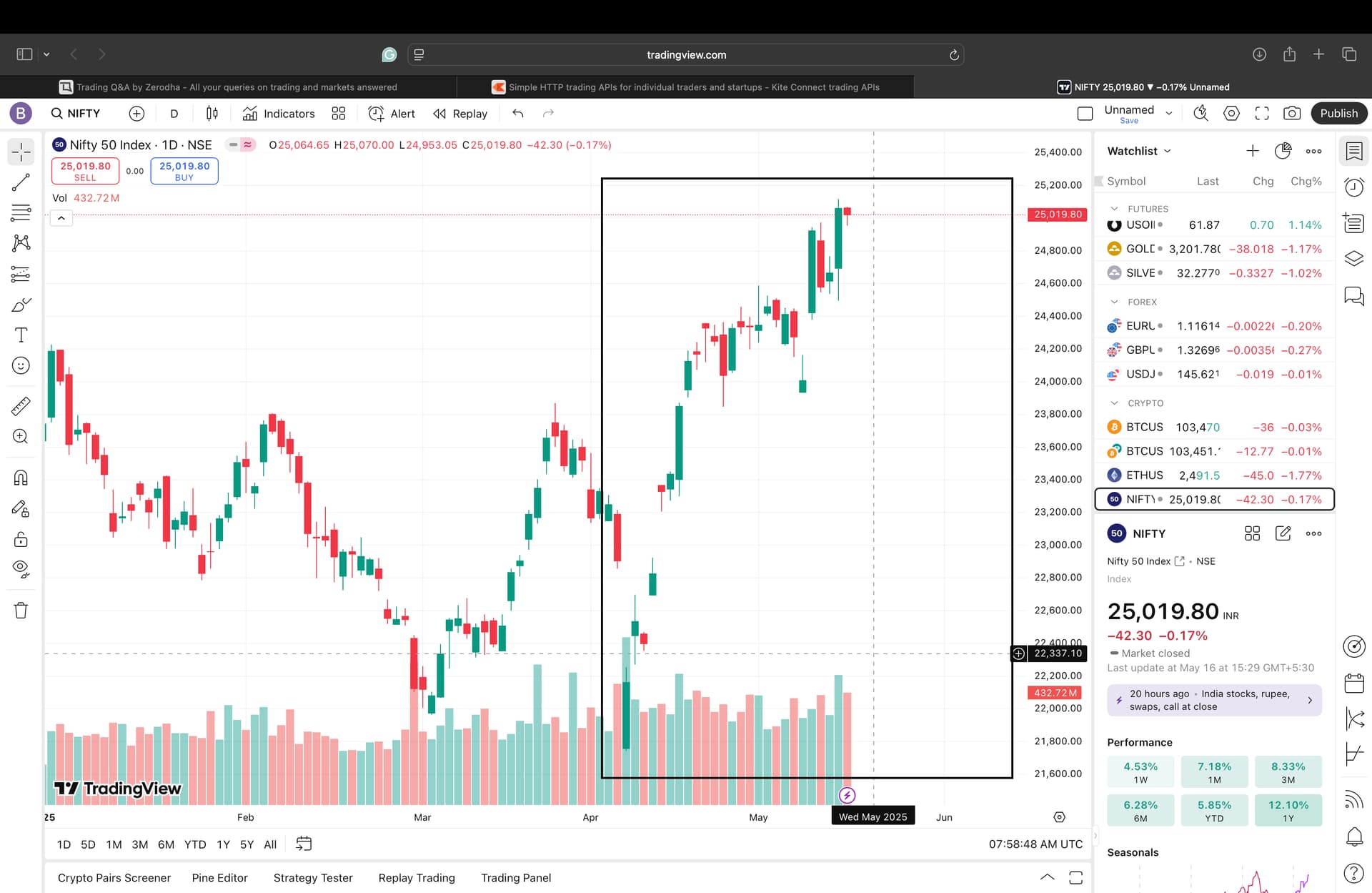
Task: Collapse the FOREX watchlist section
Action: 1115,302
